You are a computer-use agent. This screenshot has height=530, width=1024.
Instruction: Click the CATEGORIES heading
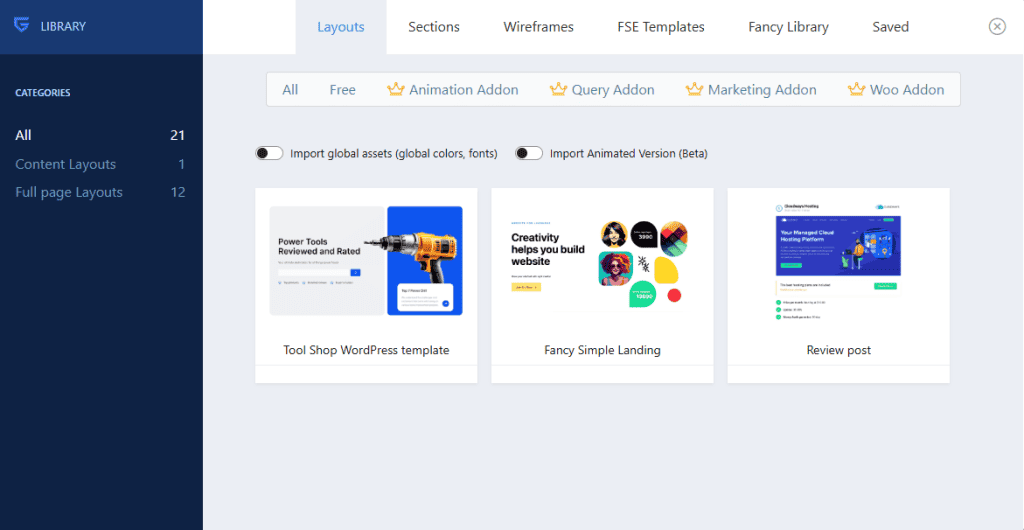coord(42,93)
